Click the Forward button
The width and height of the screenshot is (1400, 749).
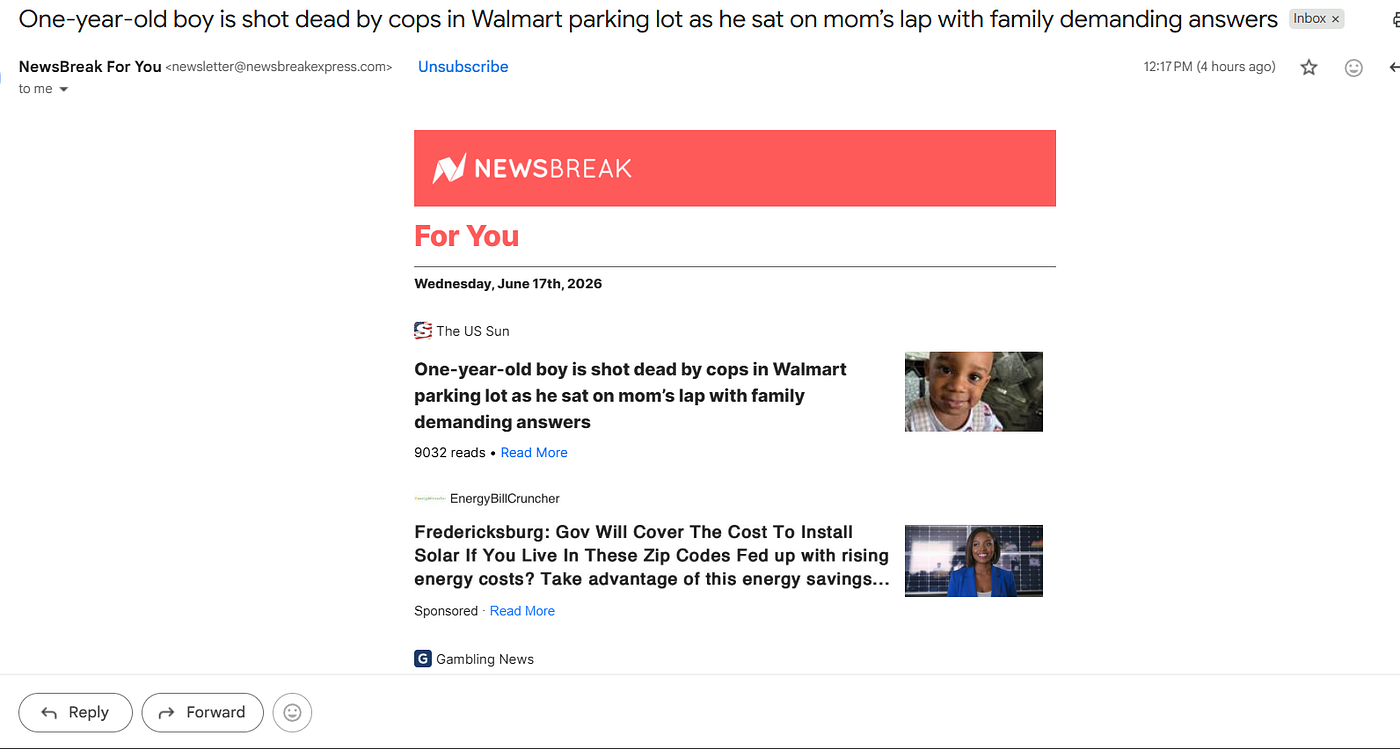(x=202, y=712)
